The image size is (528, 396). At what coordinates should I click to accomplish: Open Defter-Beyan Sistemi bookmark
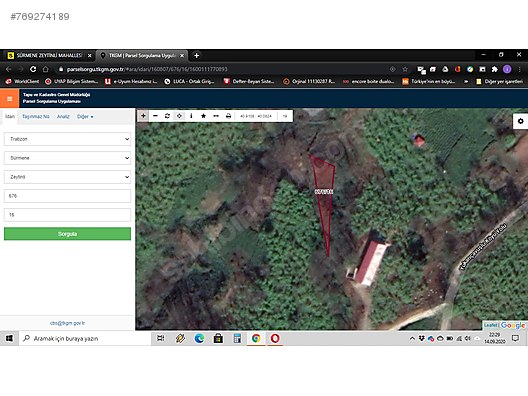(x=249, y=81)
